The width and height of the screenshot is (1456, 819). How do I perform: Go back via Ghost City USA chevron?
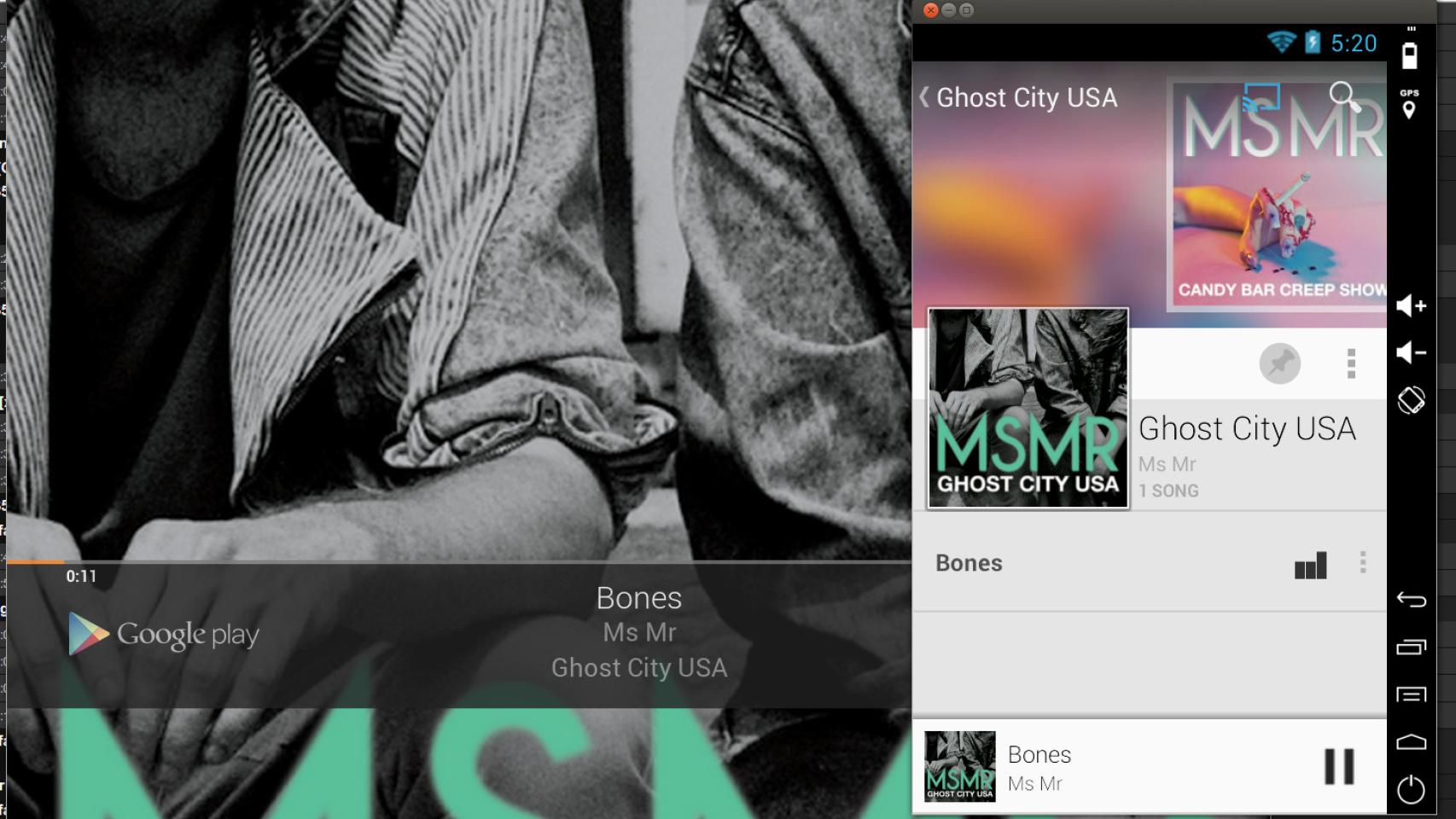point(924,97)
